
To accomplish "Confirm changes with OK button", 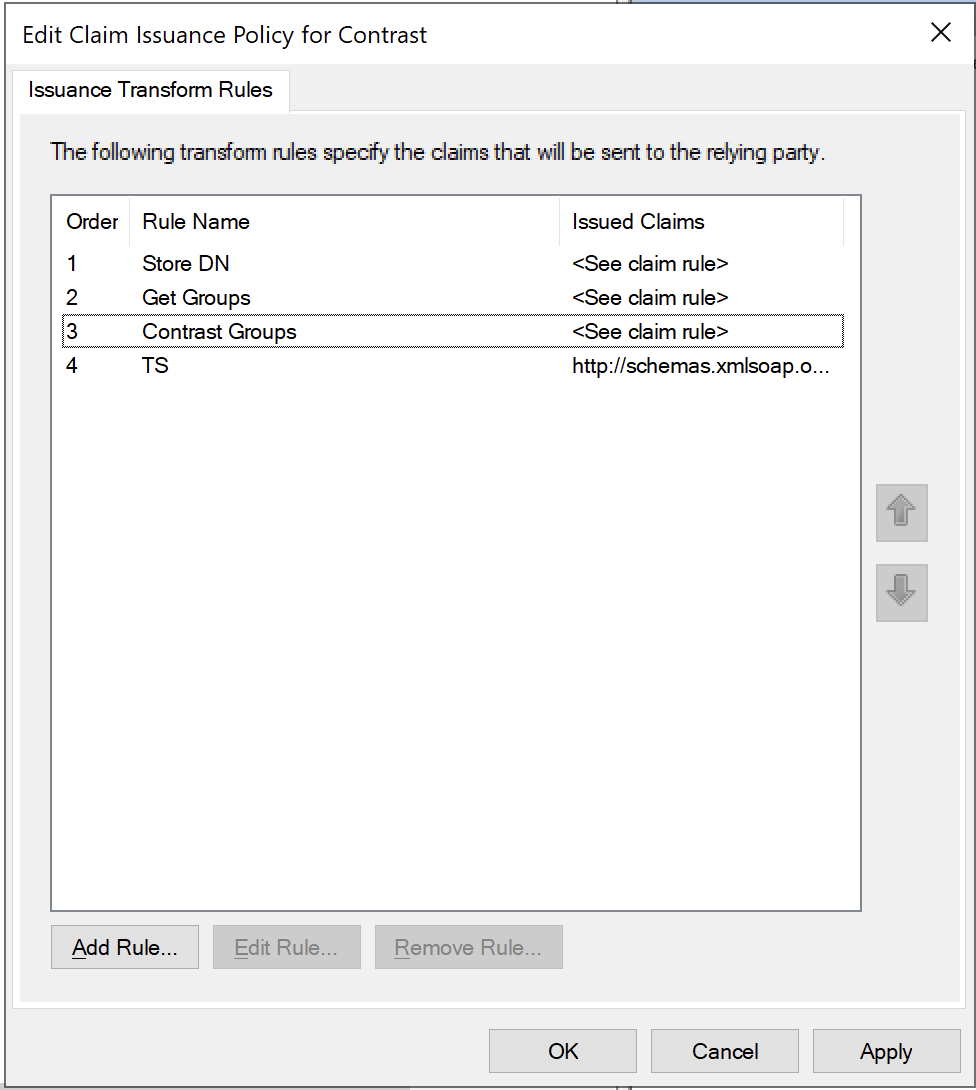I will pos(562,1051).
